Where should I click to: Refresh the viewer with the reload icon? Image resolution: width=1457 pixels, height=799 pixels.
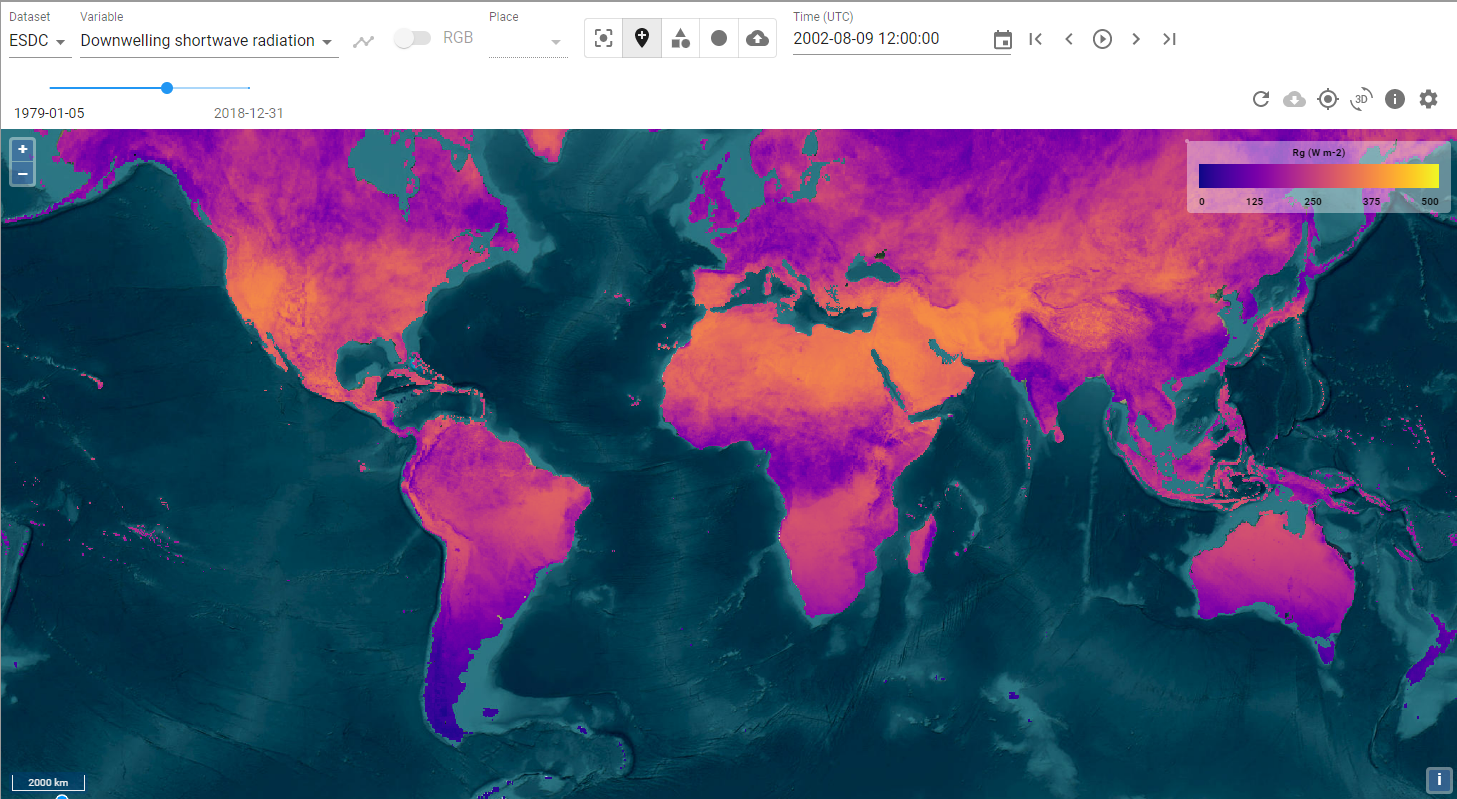(1261, 99)
